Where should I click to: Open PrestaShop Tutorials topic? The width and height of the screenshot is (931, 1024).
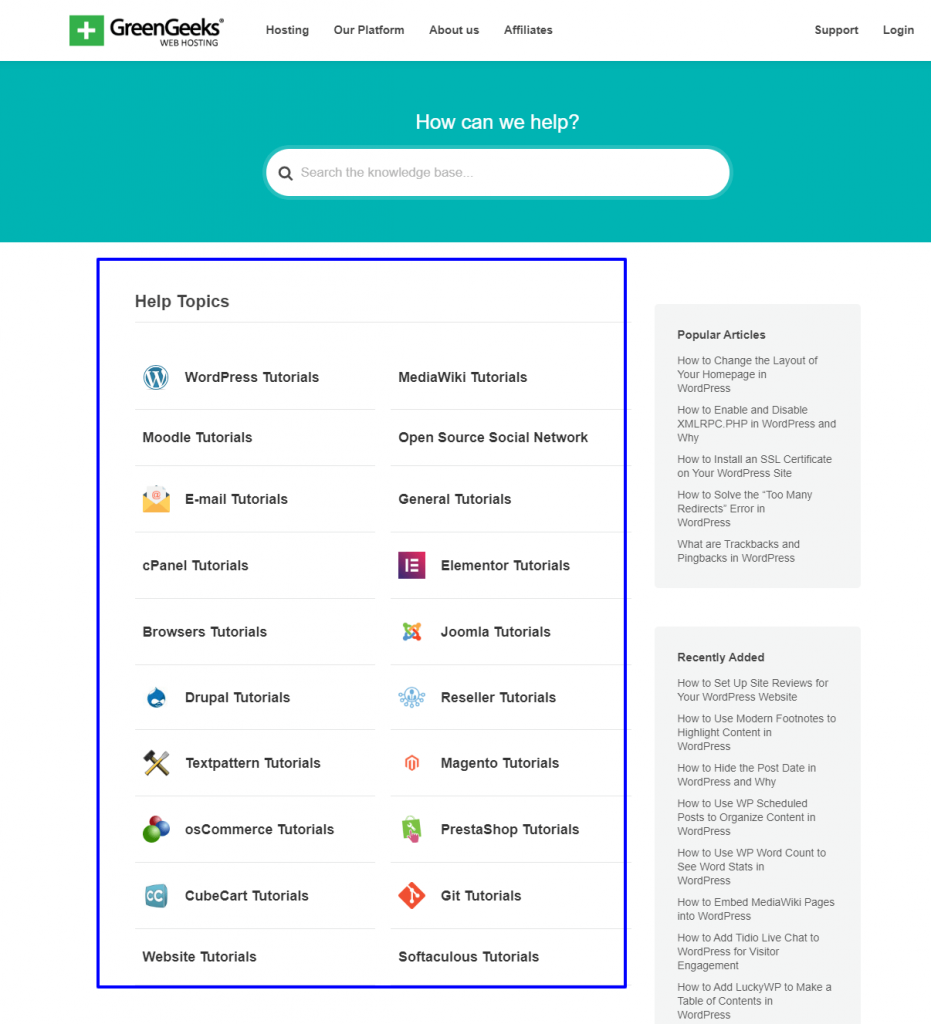pyautogui.click(x=510, y=829)
